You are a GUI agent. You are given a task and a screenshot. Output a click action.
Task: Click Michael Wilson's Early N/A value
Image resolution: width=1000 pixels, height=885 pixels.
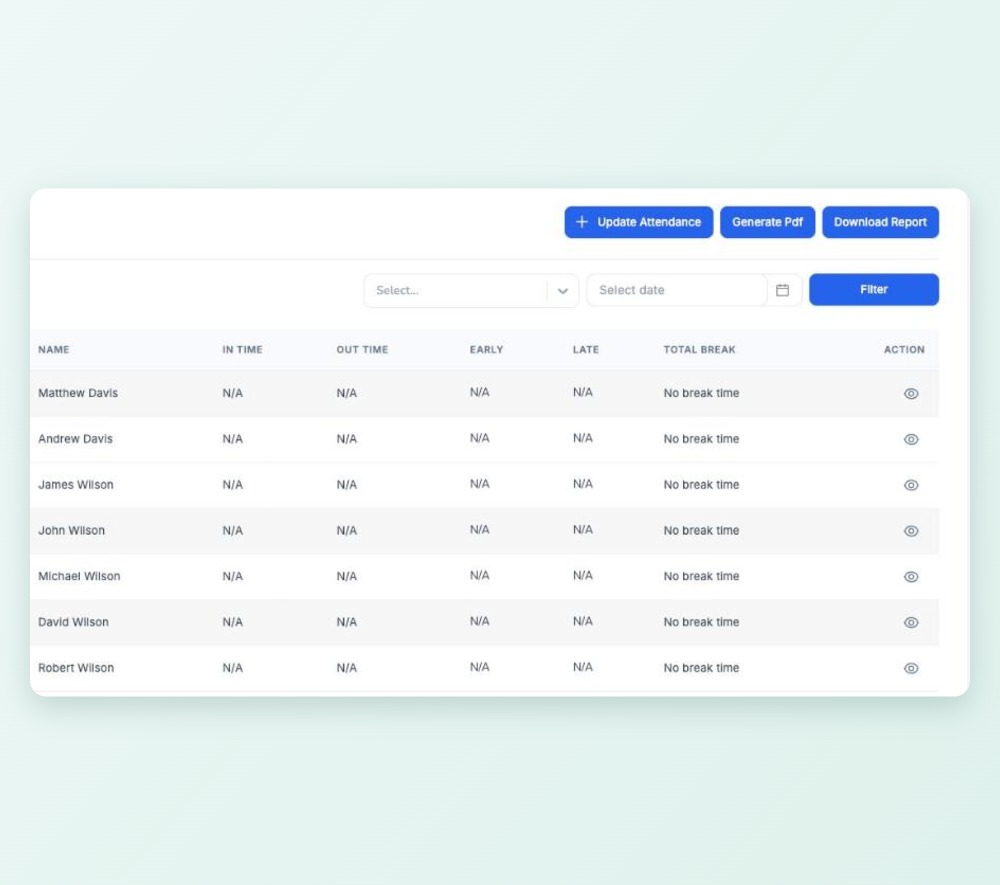(x=480, y=576)
